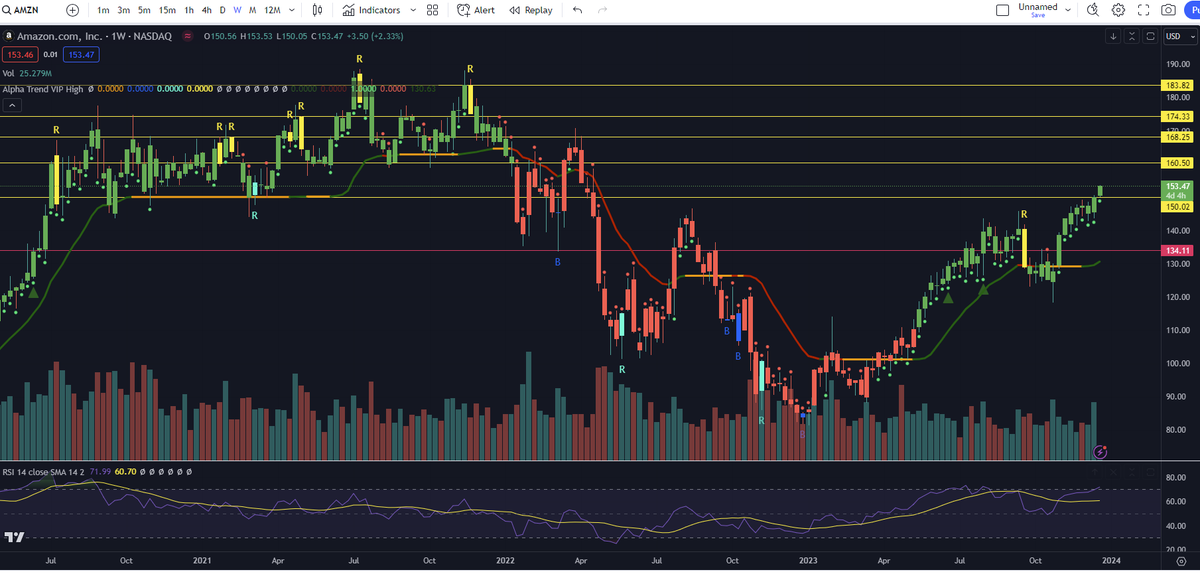Switch to the 5m timeframe
1200x574 pixels.
coord(144,10)
